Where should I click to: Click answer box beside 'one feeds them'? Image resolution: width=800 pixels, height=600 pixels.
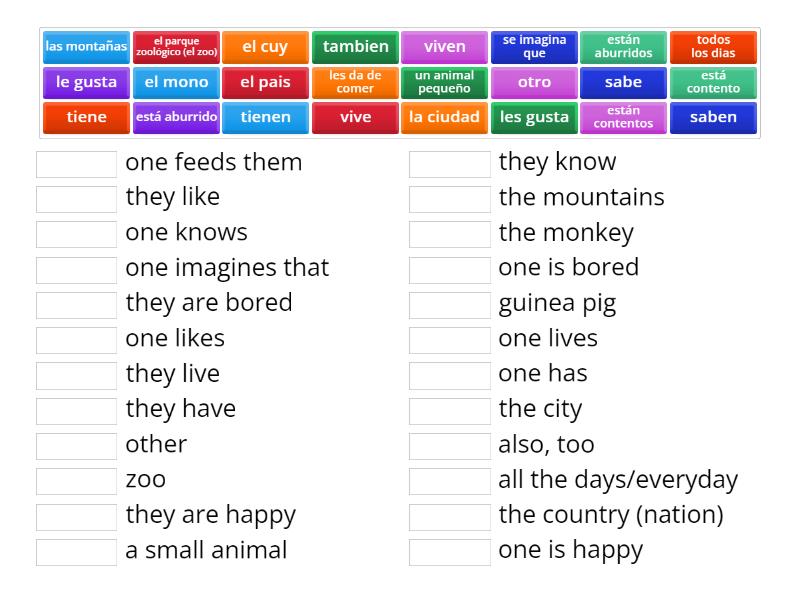(x=77, y=163)
